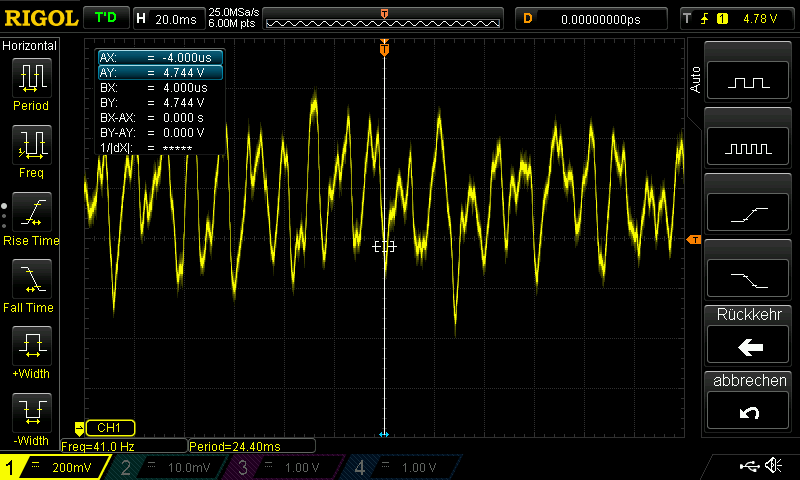Click the trigger source channel 1 badge

(722, 19)
